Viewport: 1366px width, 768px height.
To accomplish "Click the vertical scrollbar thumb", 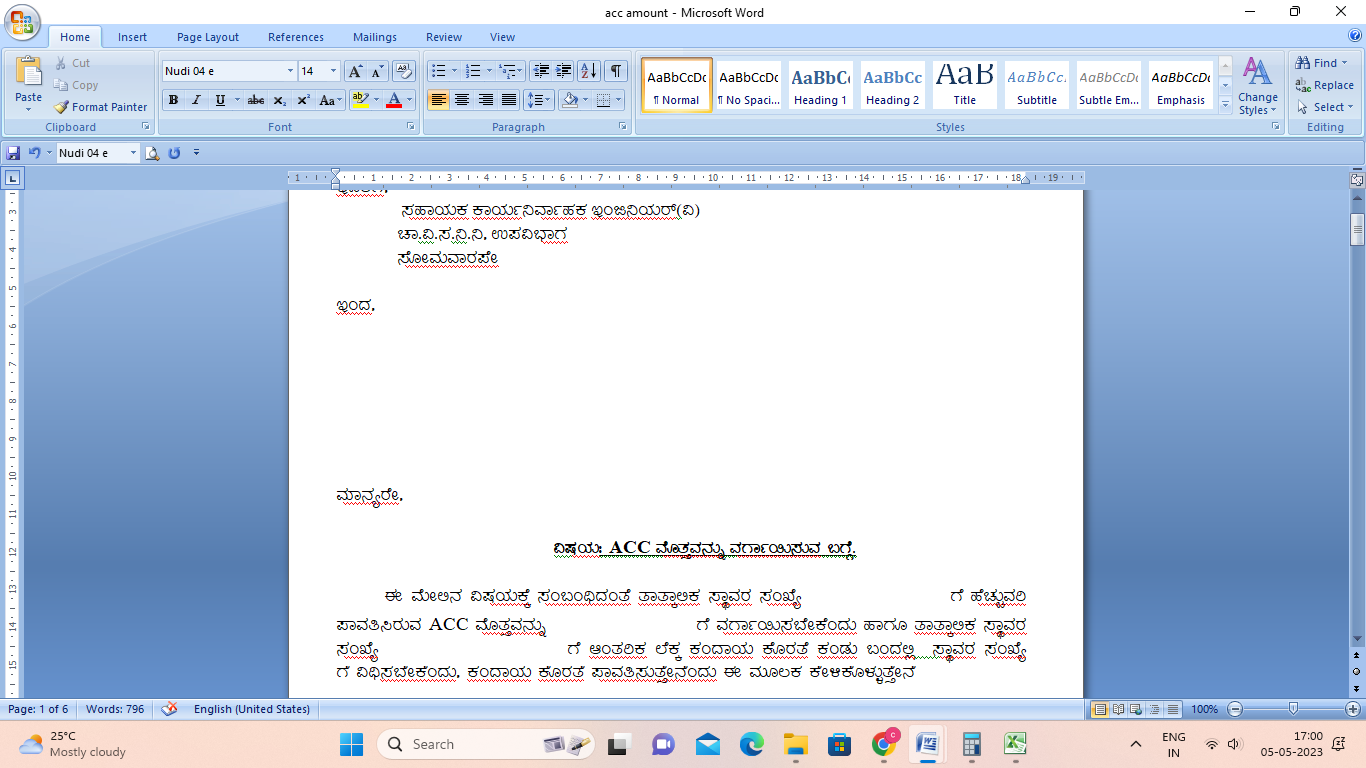I will tap(1357, 229).
